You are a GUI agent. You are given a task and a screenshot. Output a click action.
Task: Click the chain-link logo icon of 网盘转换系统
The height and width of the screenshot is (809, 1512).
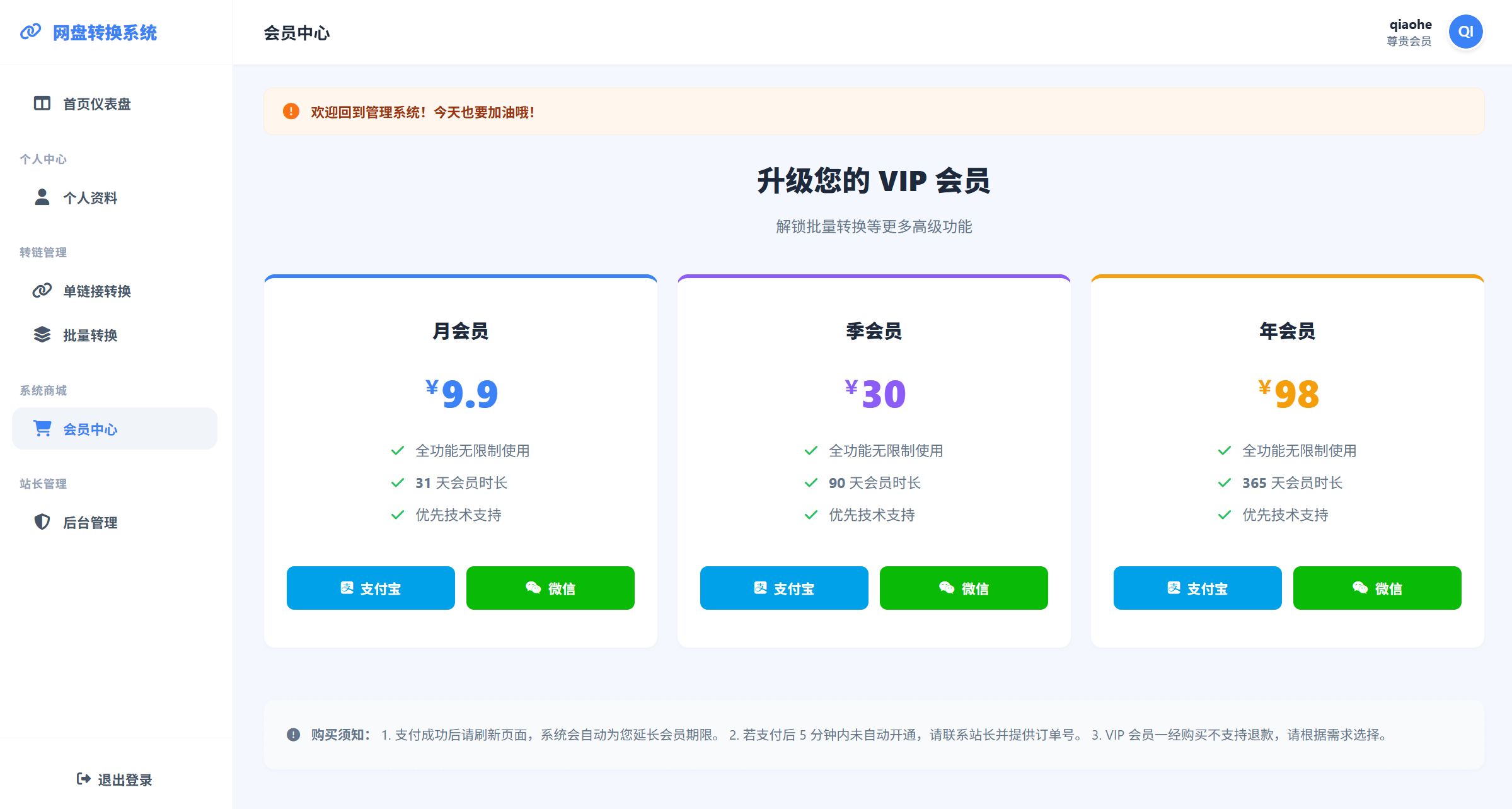point(30,32)
